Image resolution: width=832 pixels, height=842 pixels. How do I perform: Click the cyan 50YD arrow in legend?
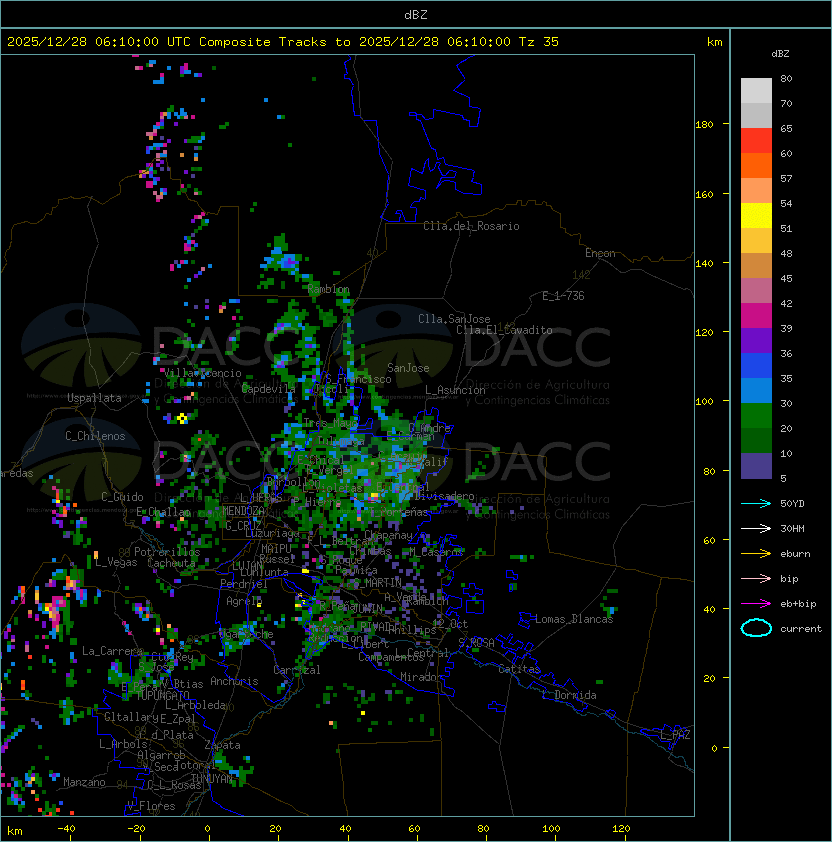[x=756, y=504]
